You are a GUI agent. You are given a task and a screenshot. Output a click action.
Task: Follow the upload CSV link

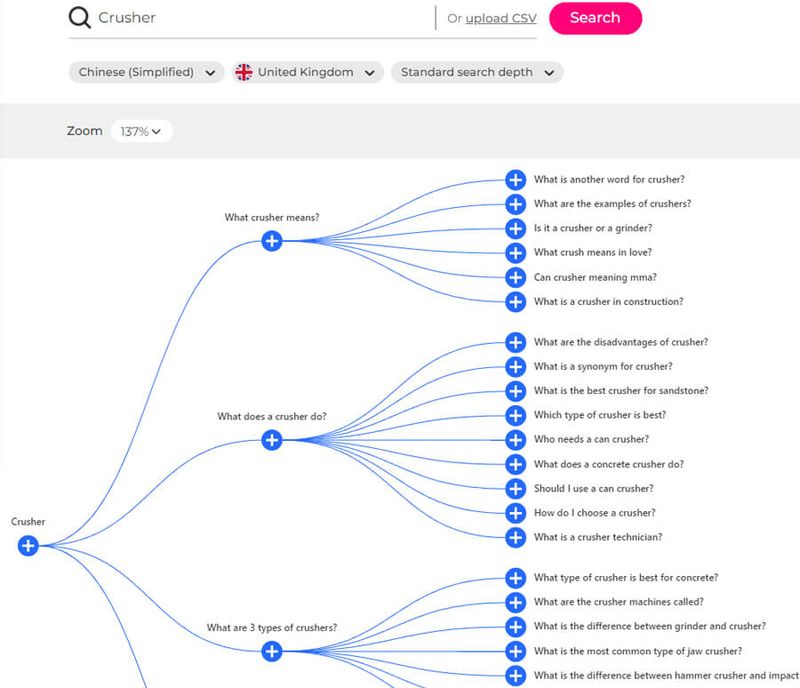click(x=501, y=18)
